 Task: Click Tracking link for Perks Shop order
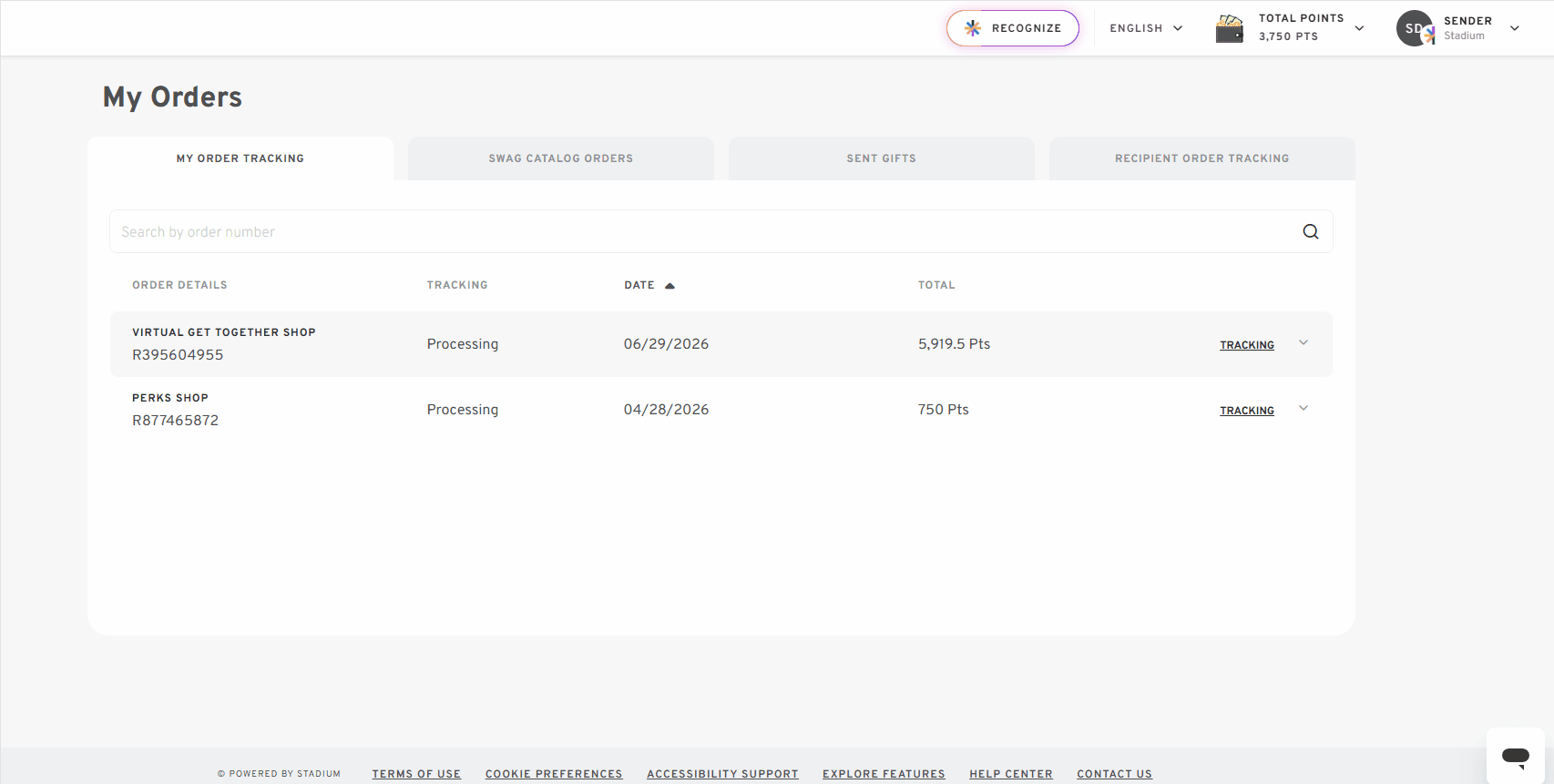click(1247, 411)
